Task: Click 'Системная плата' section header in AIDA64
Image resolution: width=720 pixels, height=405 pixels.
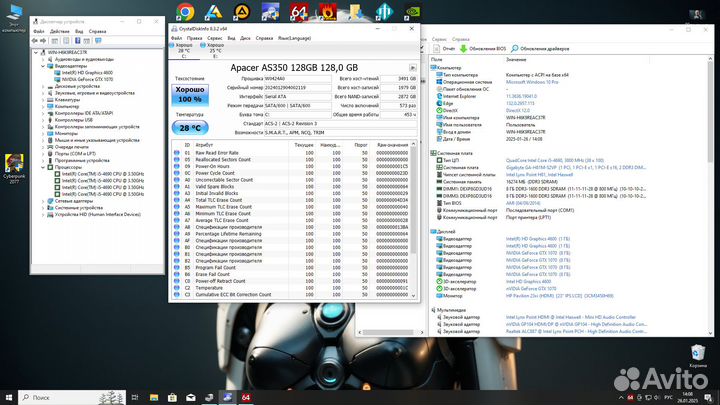Action: (455, 153)
